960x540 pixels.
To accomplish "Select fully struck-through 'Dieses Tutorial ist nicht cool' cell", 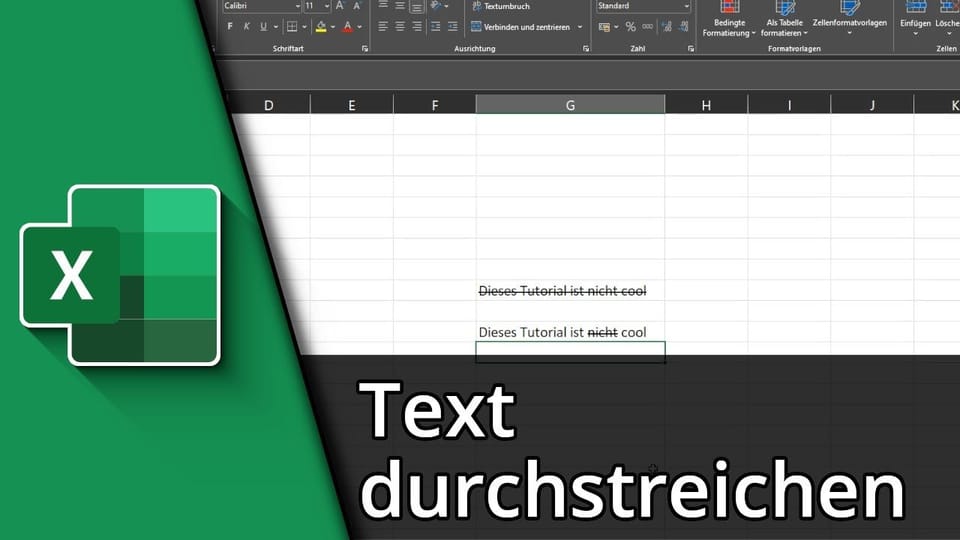I will pos(570,291).
